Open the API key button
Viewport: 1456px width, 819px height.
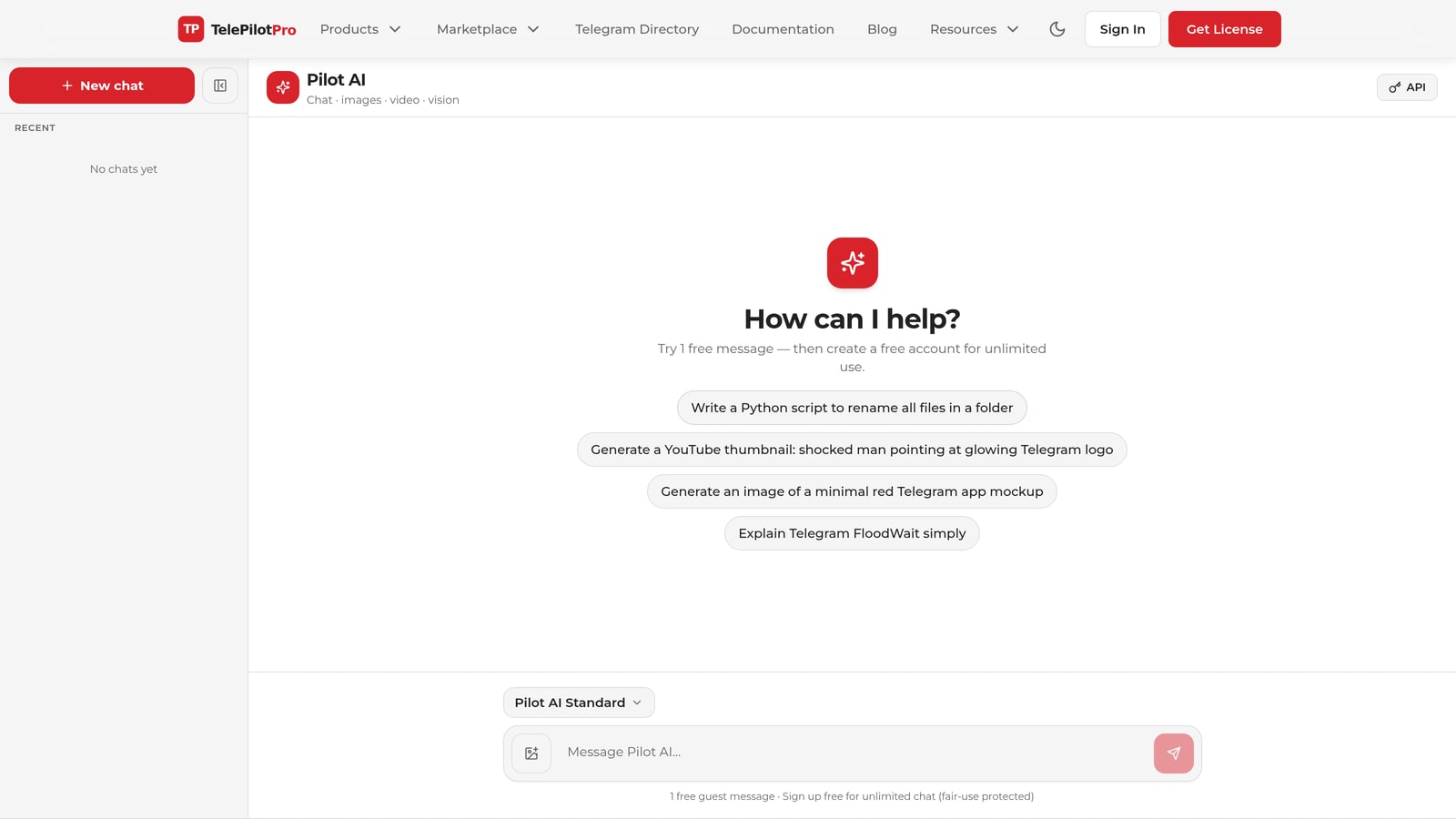pos(1407,87)
